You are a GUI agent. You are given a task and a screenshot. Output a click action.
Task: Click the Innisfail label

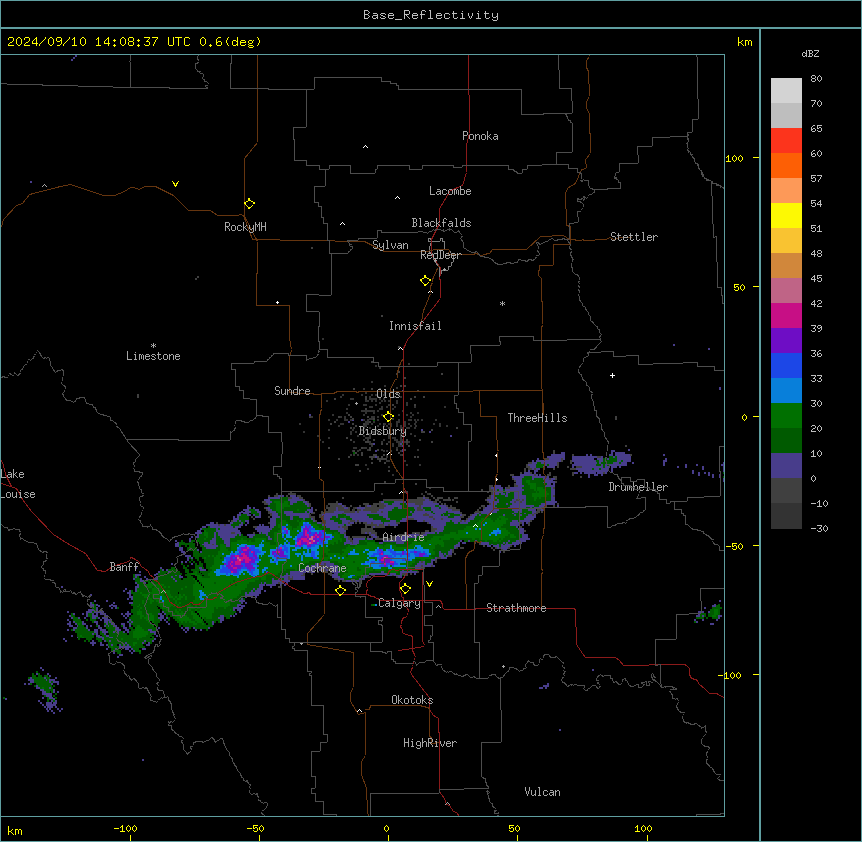coord(415,326)
